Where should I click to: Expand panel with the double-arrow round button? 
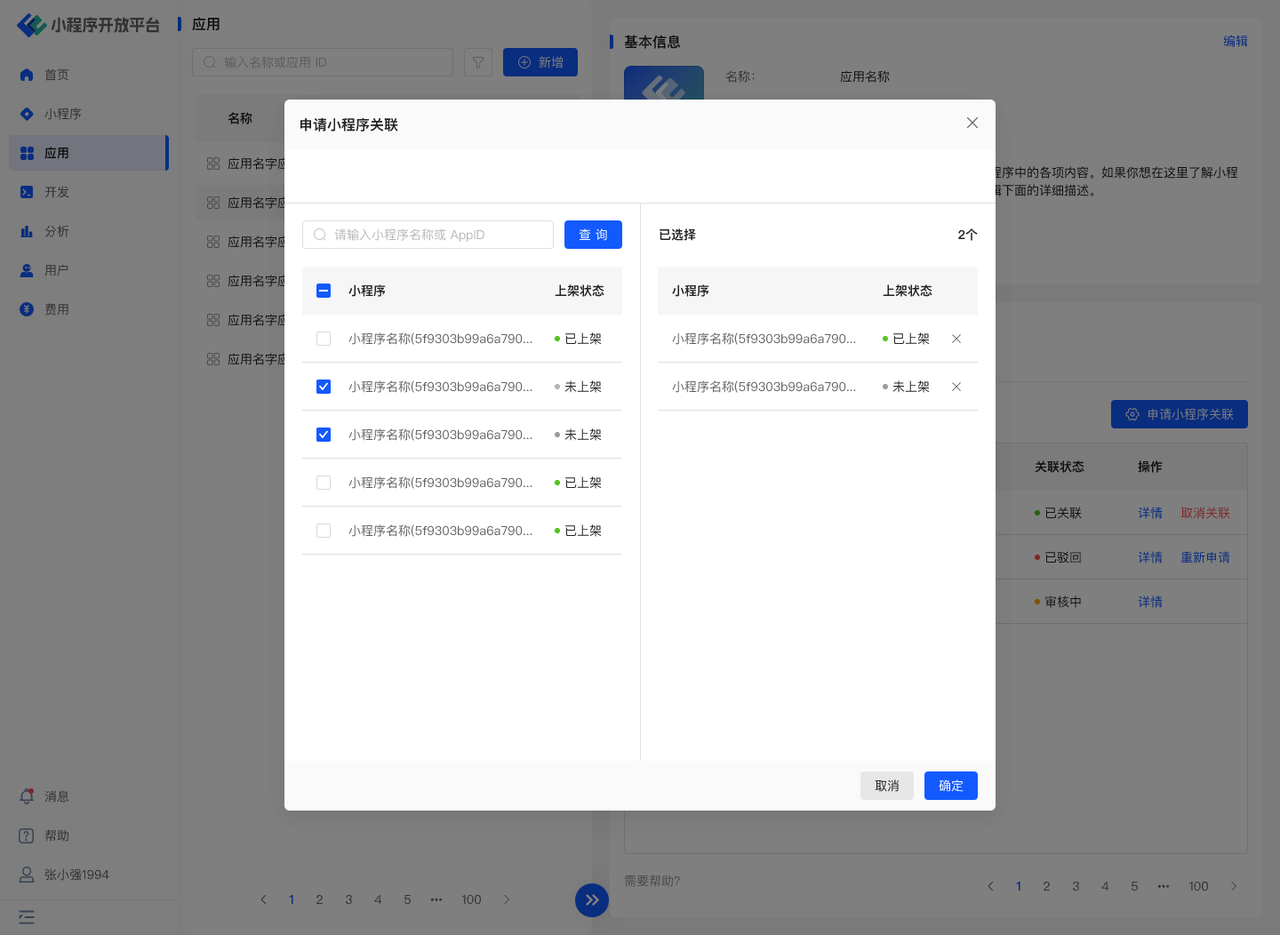click(591, 899)
